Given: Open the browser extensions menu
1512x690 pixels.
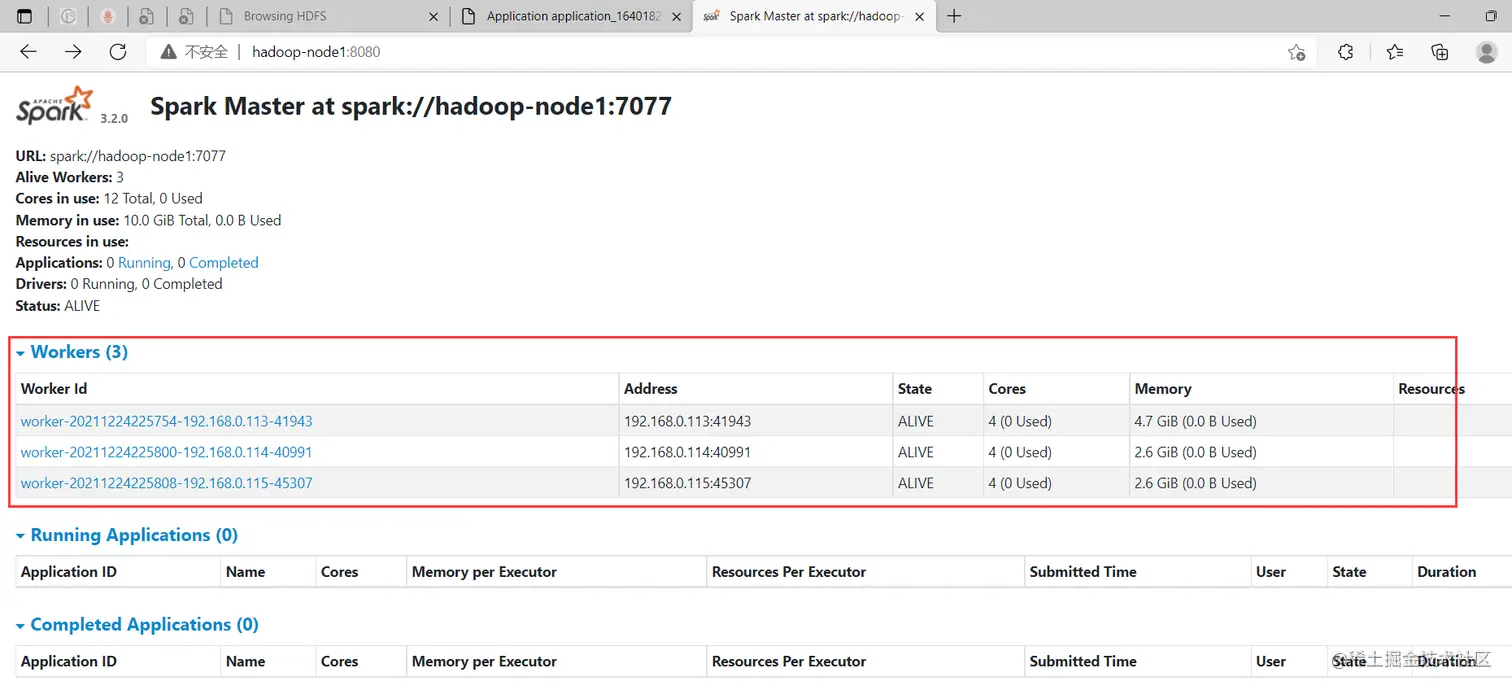Looking at the screenshot, I should pos(1346,52).
